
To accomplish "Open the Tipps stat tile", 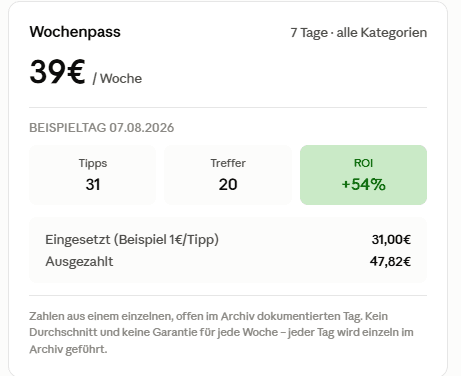I will coord(93,175).
